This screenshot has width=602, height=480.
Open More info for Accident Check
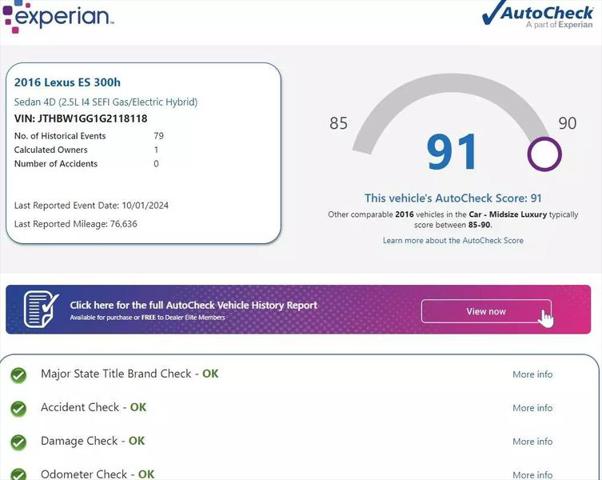pyautogui.click(x=533, y=408)
